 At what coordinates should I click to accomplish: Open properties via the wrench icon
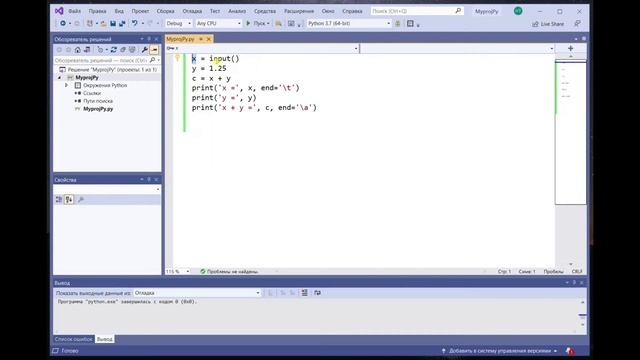click(x=144, y=50)
